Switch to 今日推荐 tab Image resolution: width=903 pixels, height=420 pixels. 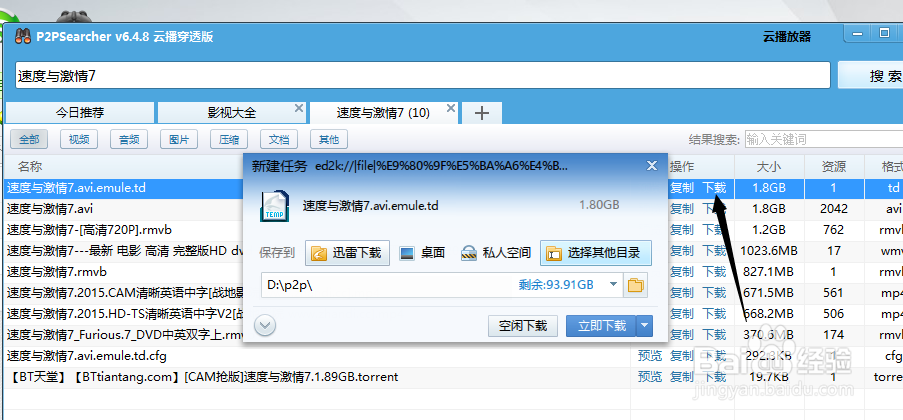(x=80, y=113)
